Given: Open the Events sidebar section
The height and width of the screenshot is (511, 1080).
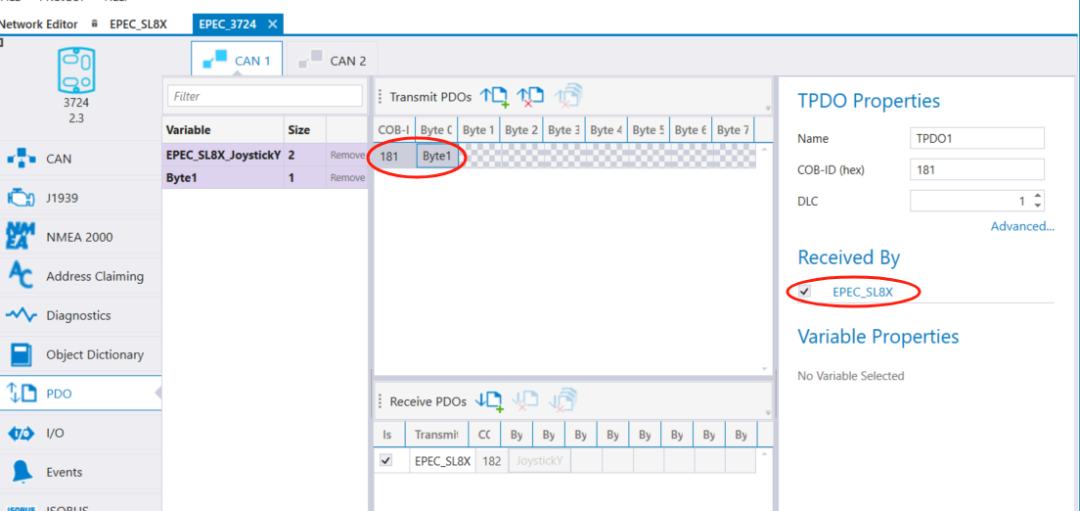Looking at the screenshot, I should tap(63, 472).
